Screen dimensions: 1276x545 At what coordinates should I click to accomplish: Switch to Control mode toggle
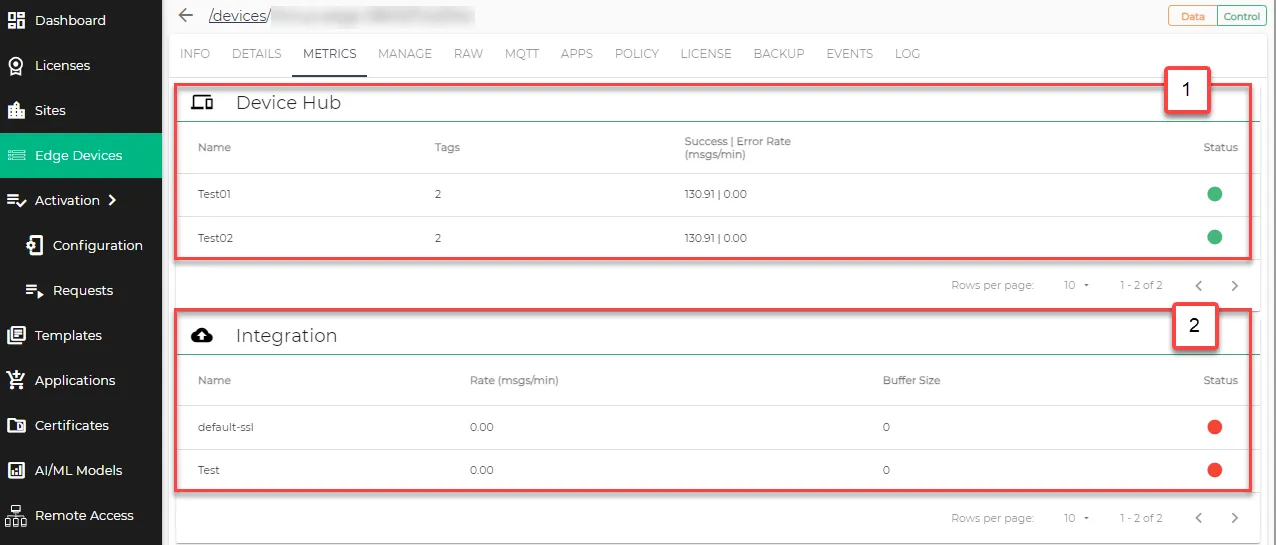pos(1242,16)
